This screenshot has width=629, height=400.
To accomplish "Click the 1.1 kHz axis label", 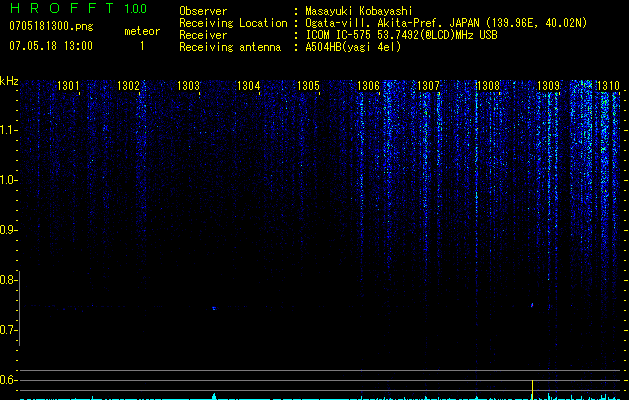I will 8,130.
